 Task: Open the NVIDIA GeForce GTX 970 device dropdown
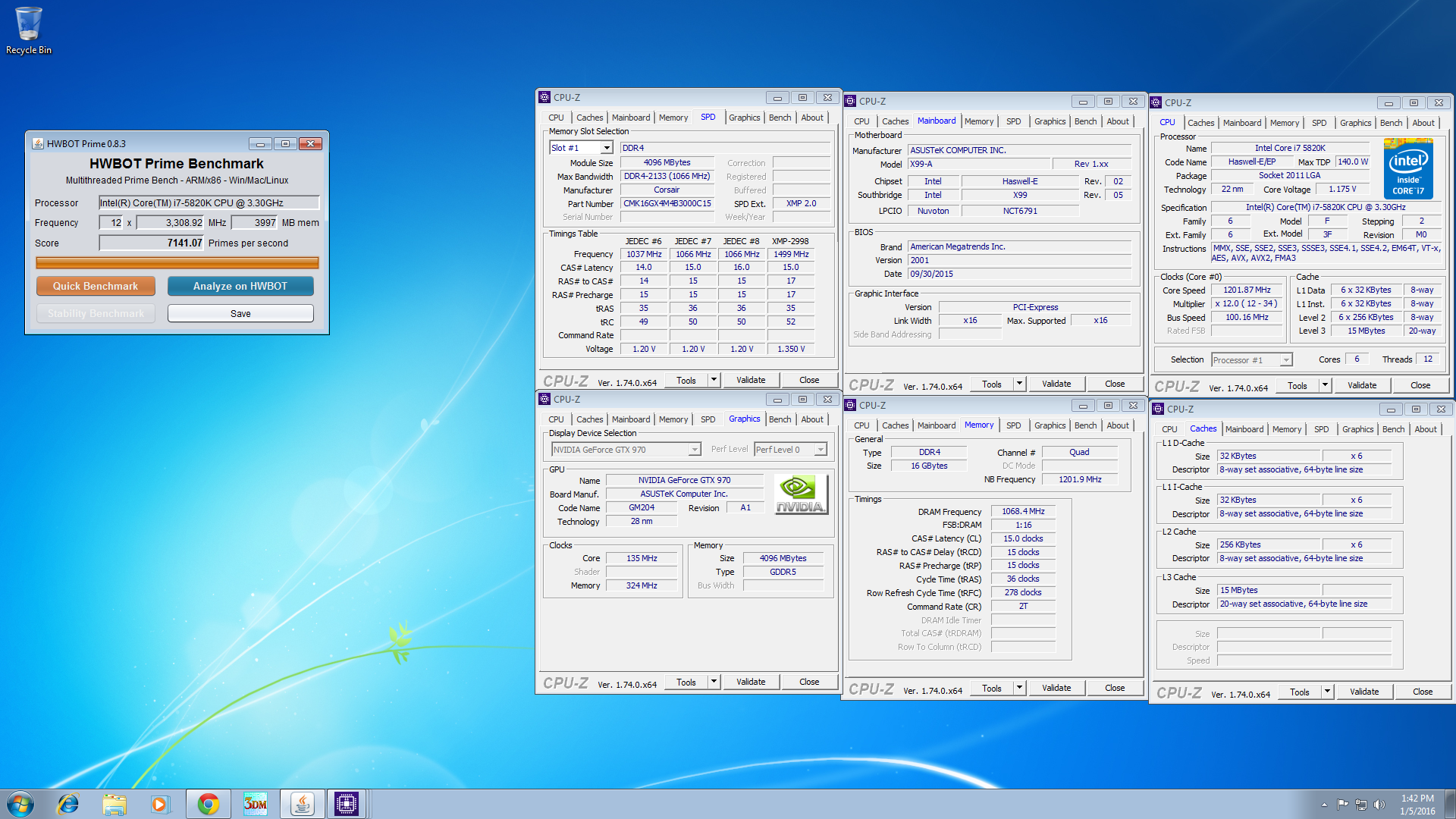[626, 450]
